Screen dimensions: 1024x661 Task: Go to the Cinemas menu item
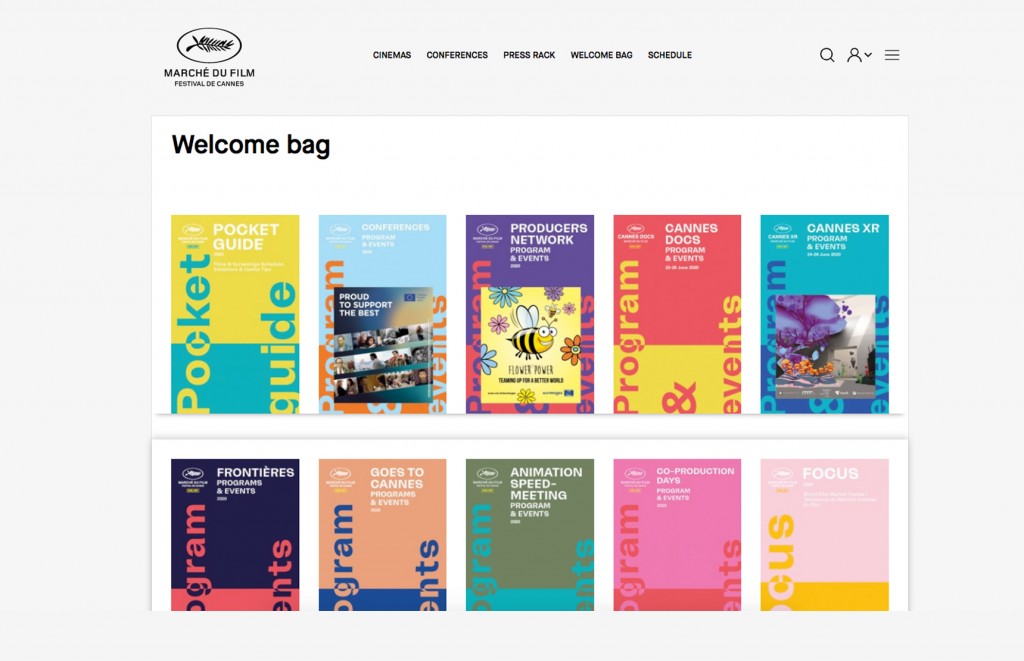392,55
